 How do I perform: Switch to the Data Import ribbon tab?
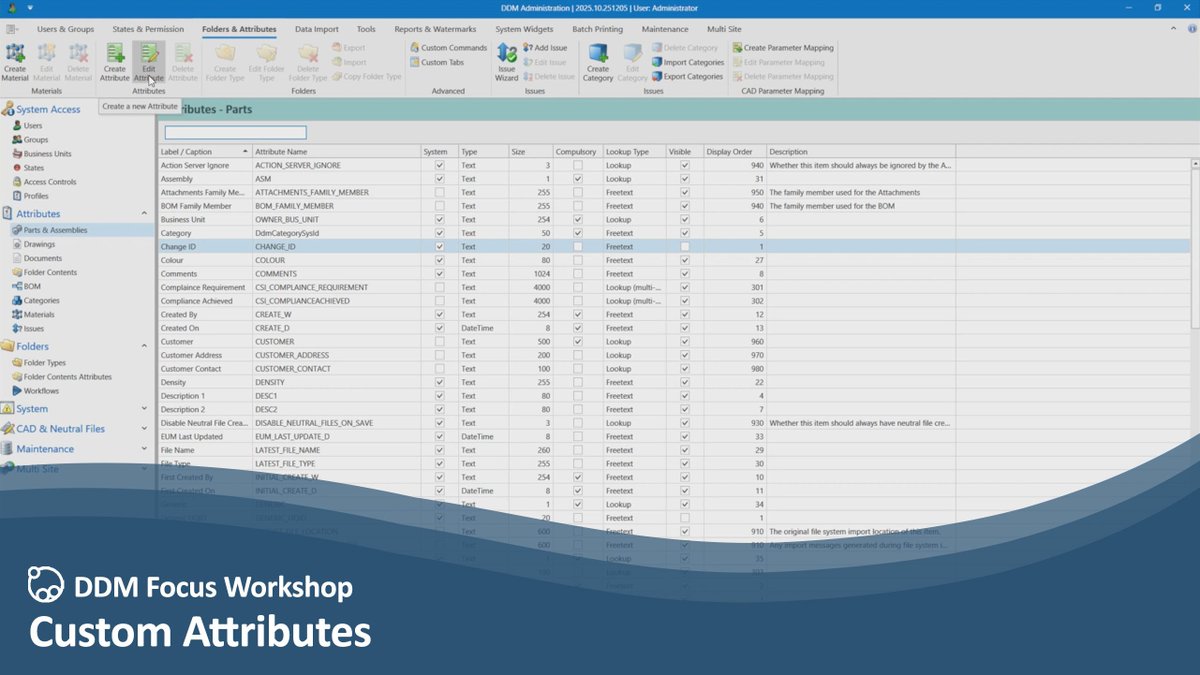click(x=316, y=29)
